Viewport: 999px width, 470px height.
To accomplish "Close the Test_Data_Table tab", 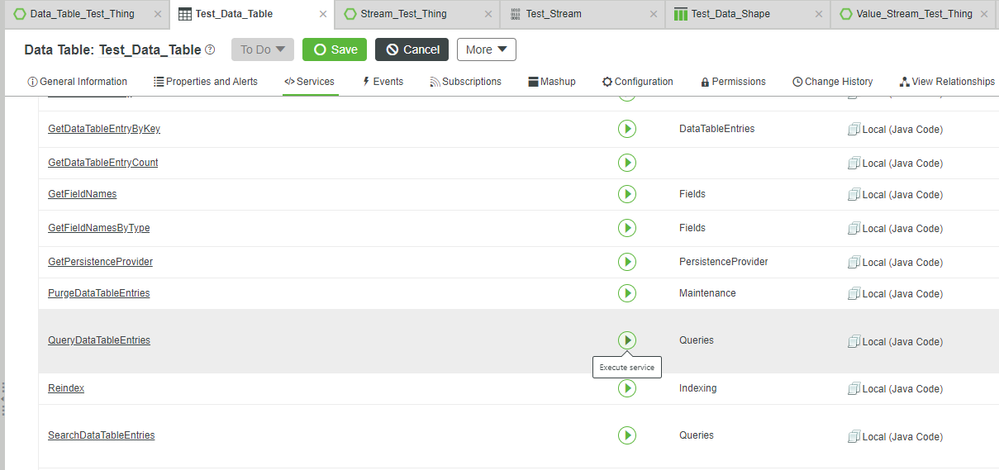I will click(323, 14).
